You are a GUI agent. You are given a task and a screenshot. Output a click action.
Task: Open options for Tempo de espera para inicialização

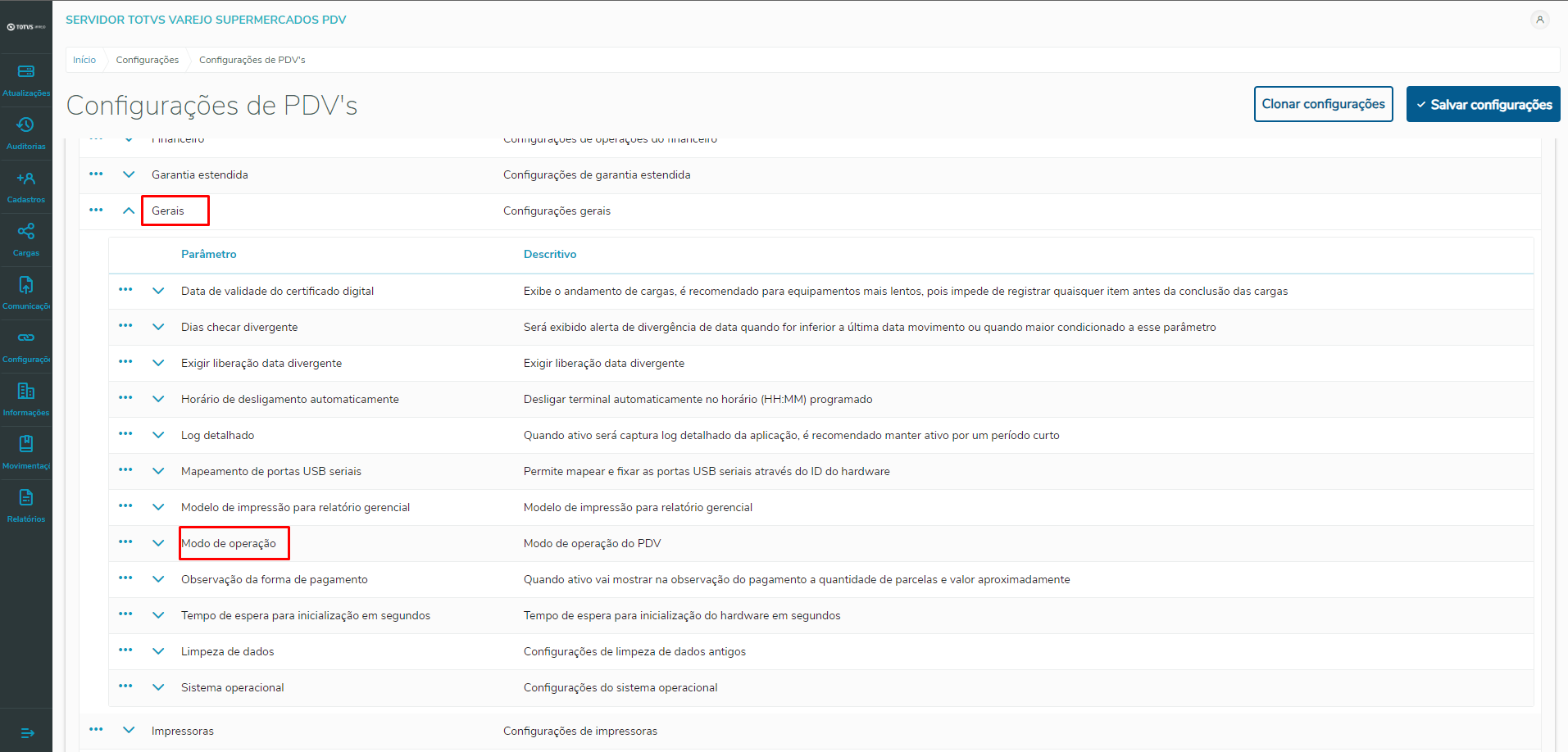[x=125, y=614]
